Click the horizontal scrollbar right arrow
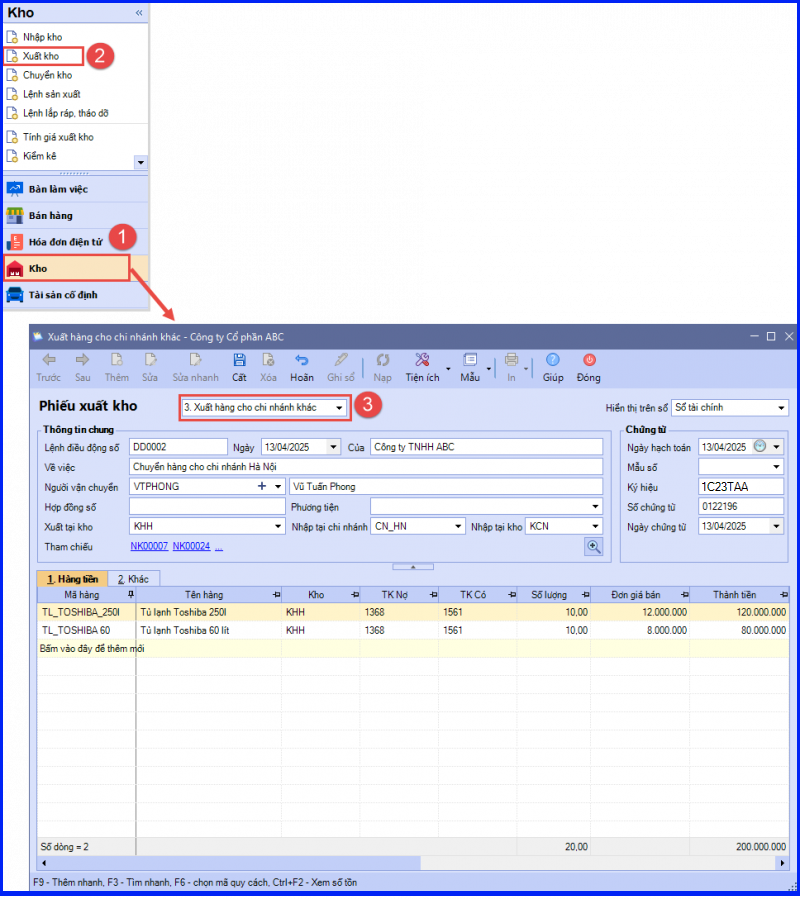800x899 pixels. 782,862
